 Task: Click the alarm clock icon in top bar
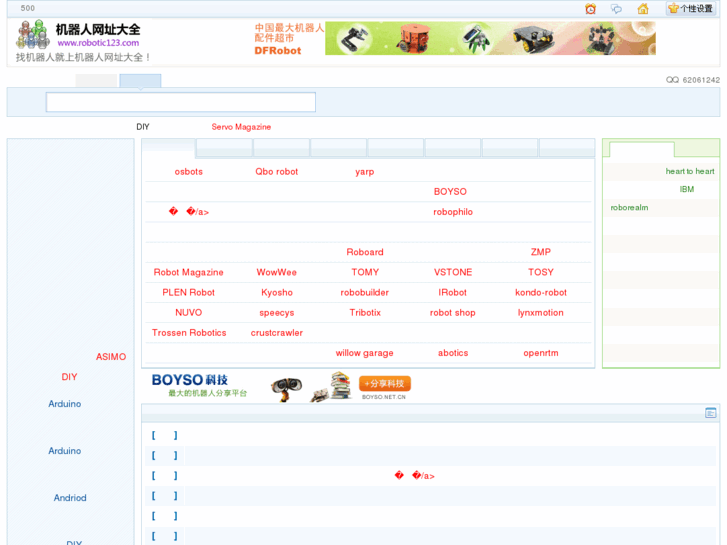pos(590,9)
